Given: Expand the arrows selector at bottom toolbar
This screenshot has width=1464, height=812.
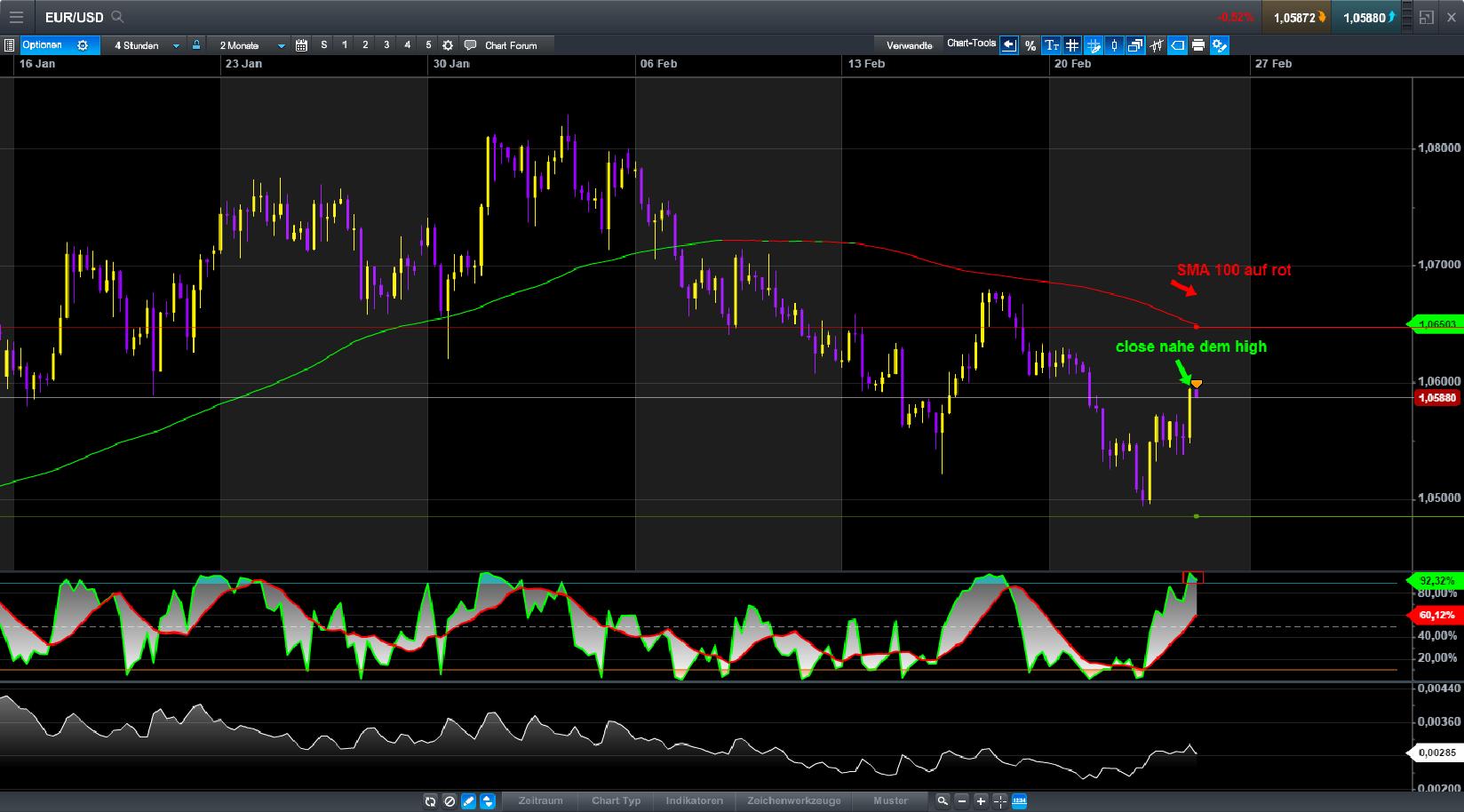Looking at the screenshot, I should 488,800.
